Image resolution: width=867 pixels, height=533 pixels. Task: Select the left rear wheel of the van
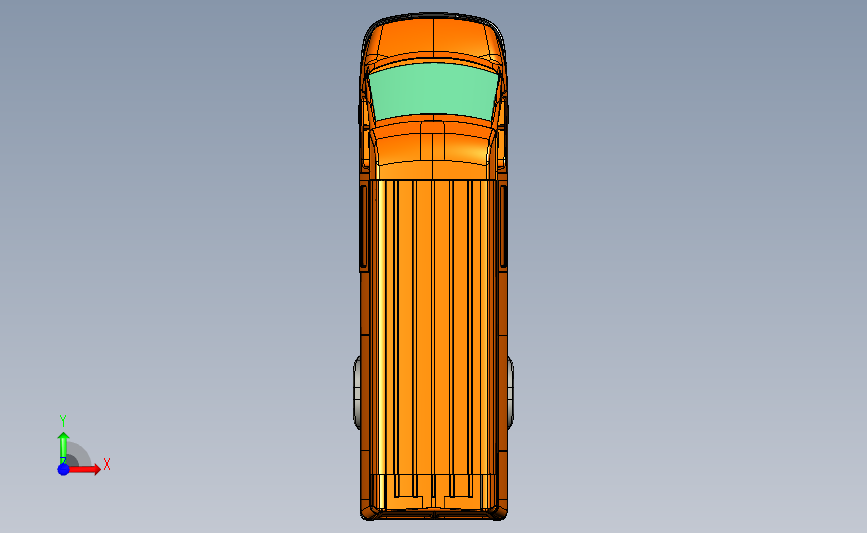357,393
